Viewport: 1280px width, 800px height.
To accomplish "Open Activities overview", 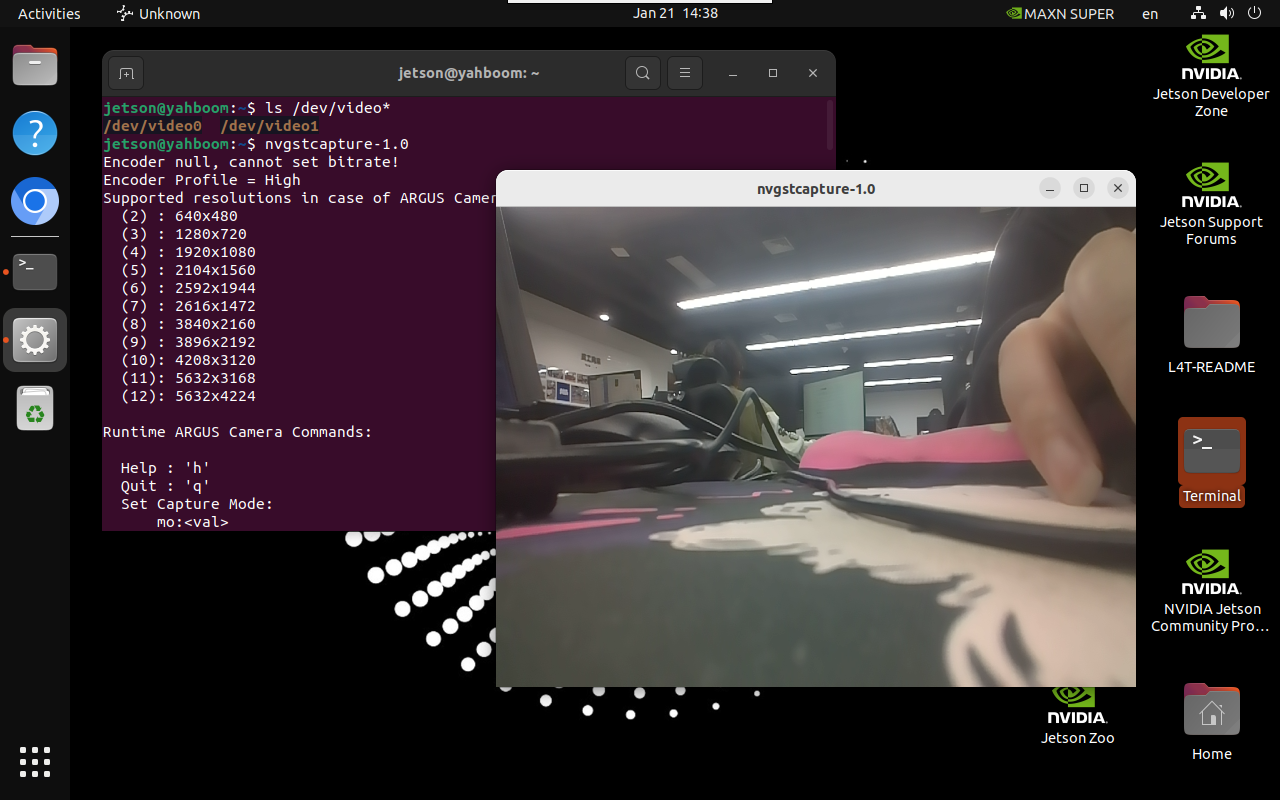I will pyautogui.click(x=49, y=14).
